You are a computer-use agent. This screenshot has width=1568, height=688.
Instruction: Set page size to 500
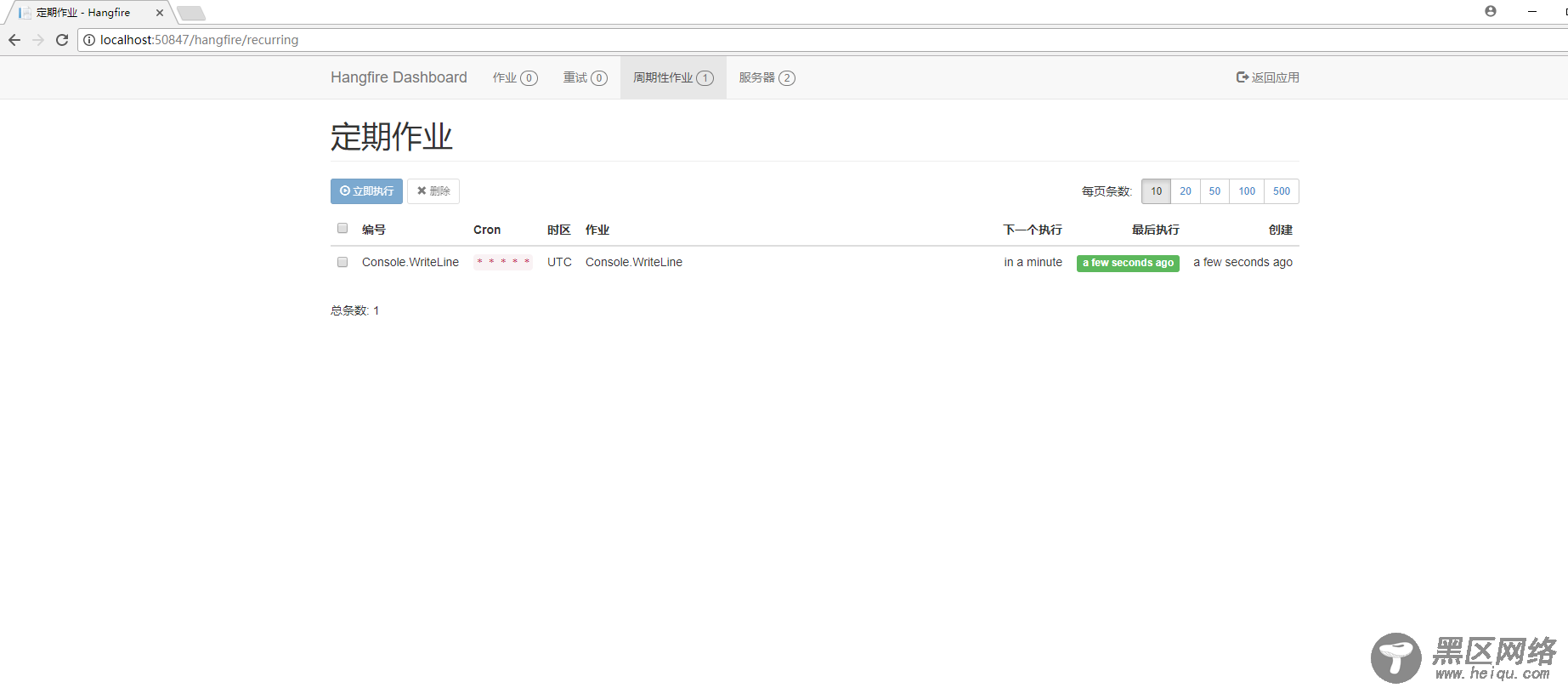pyautogui.click(x=1282, y=191)
